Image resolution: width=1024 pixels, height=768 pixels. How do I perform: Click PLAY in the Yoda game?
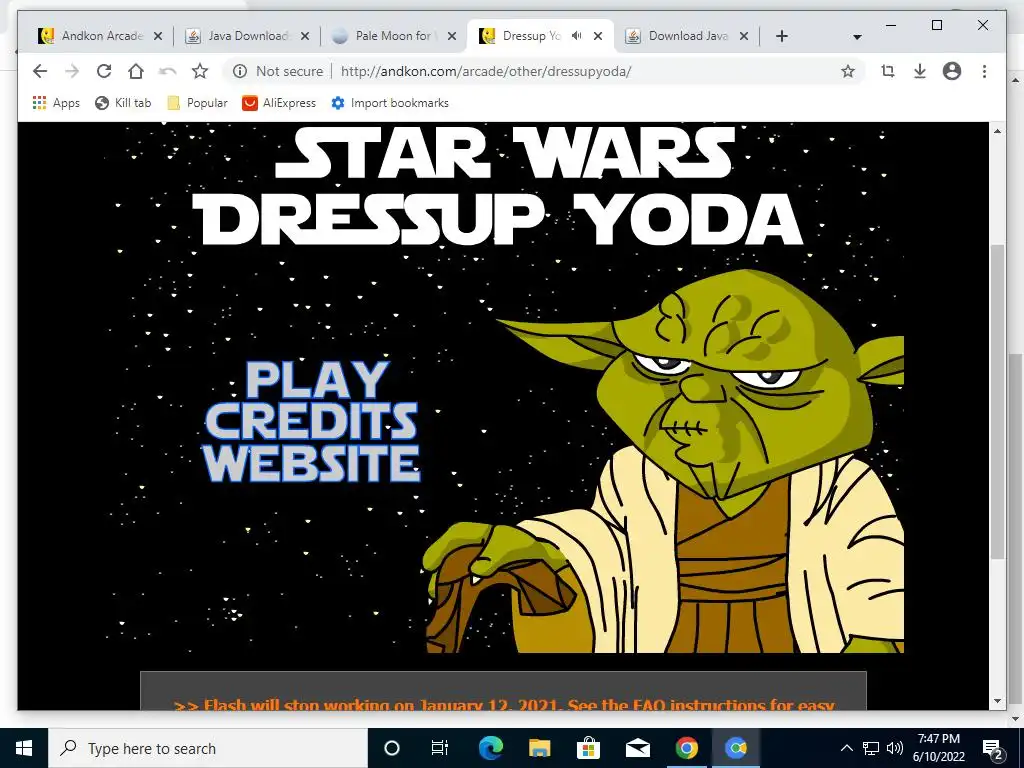pos(317,380)
